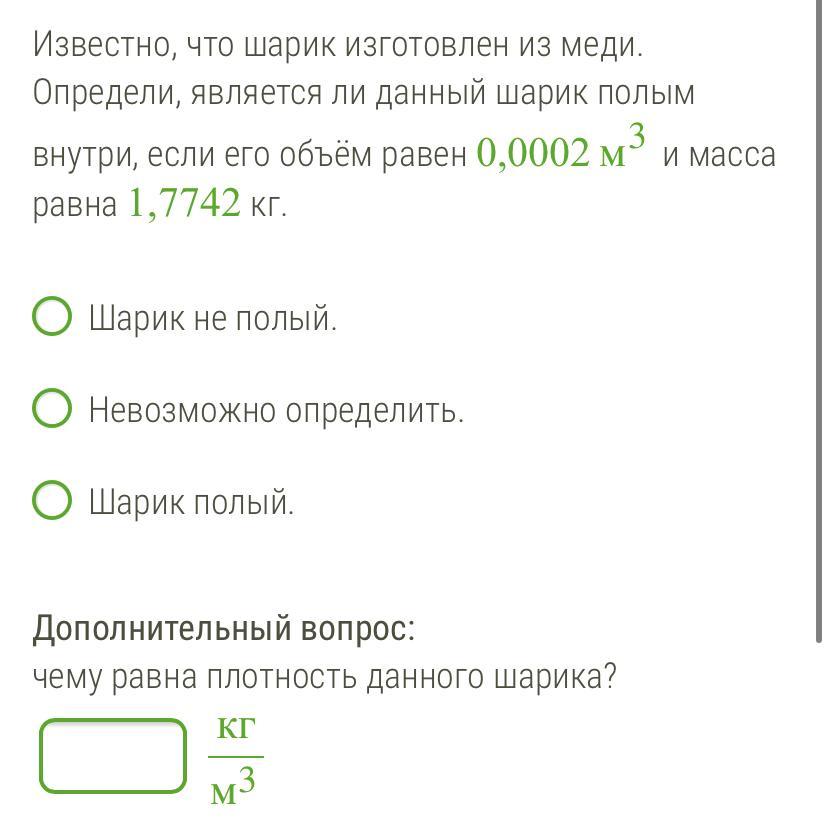Click the "Шарик не полый." answer label text

213,319
